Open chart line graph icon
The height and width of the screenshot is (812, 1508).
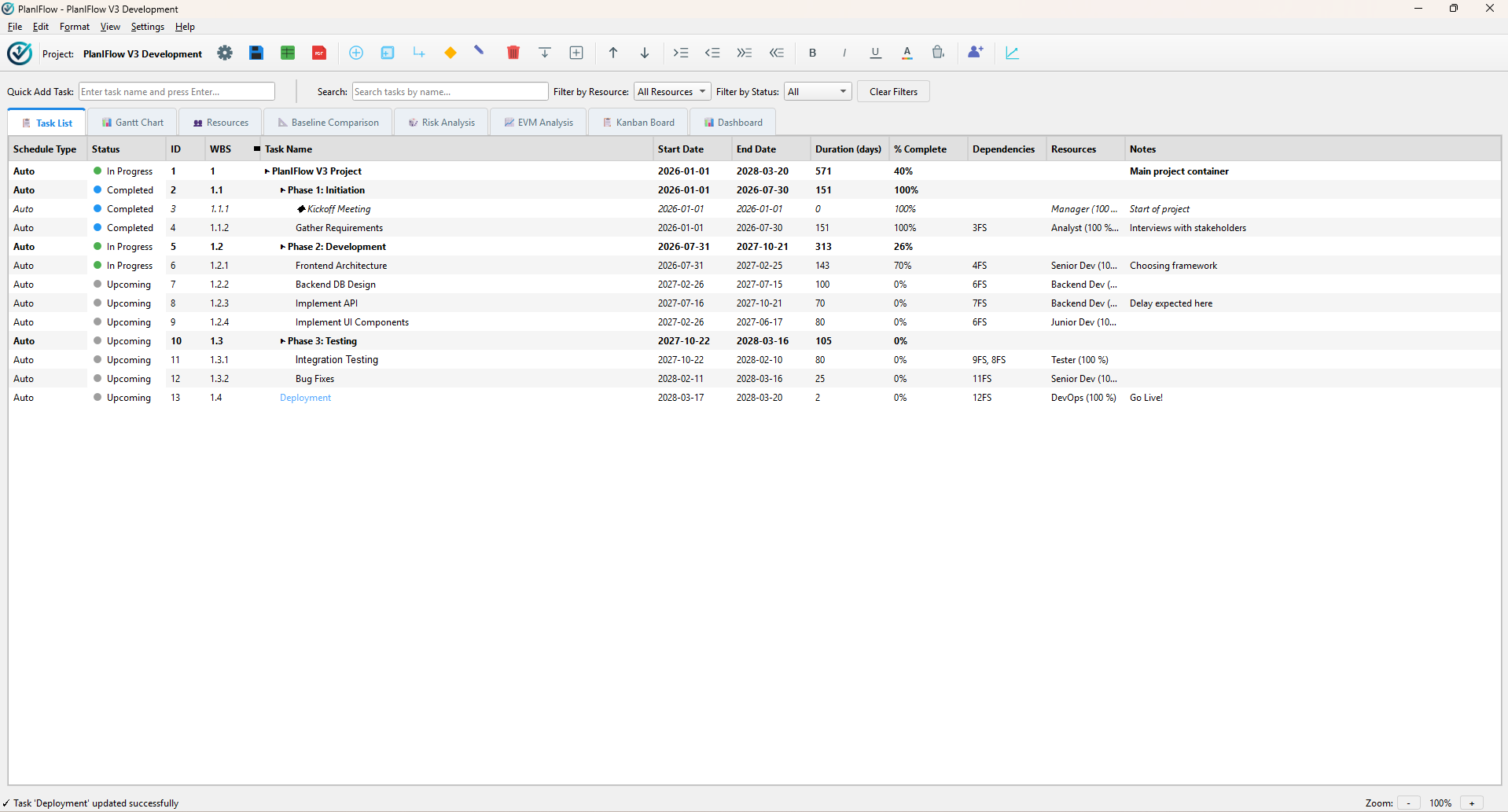click(x=1013, y=53)
